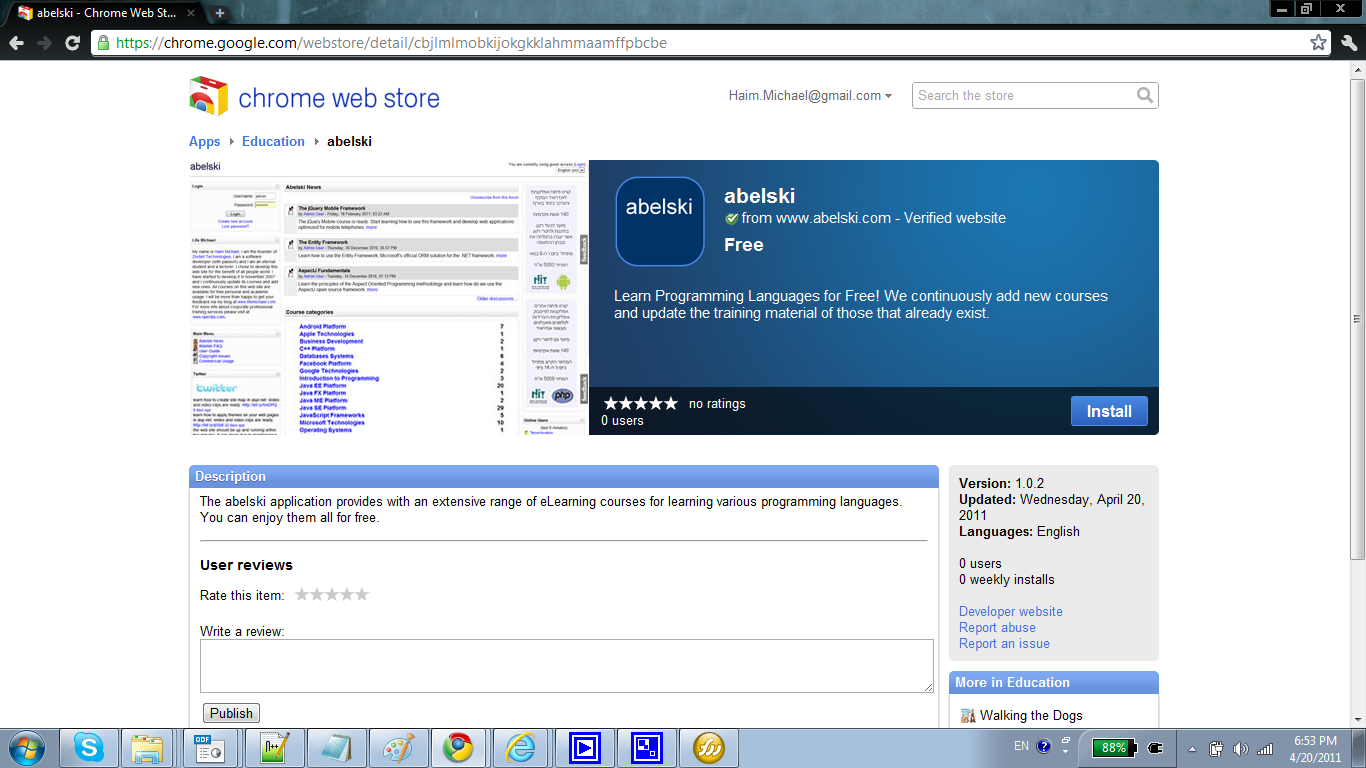Click the help question mark in taskbar
The width and height of the screenshot is (1366, 768).
[1044, 746]
